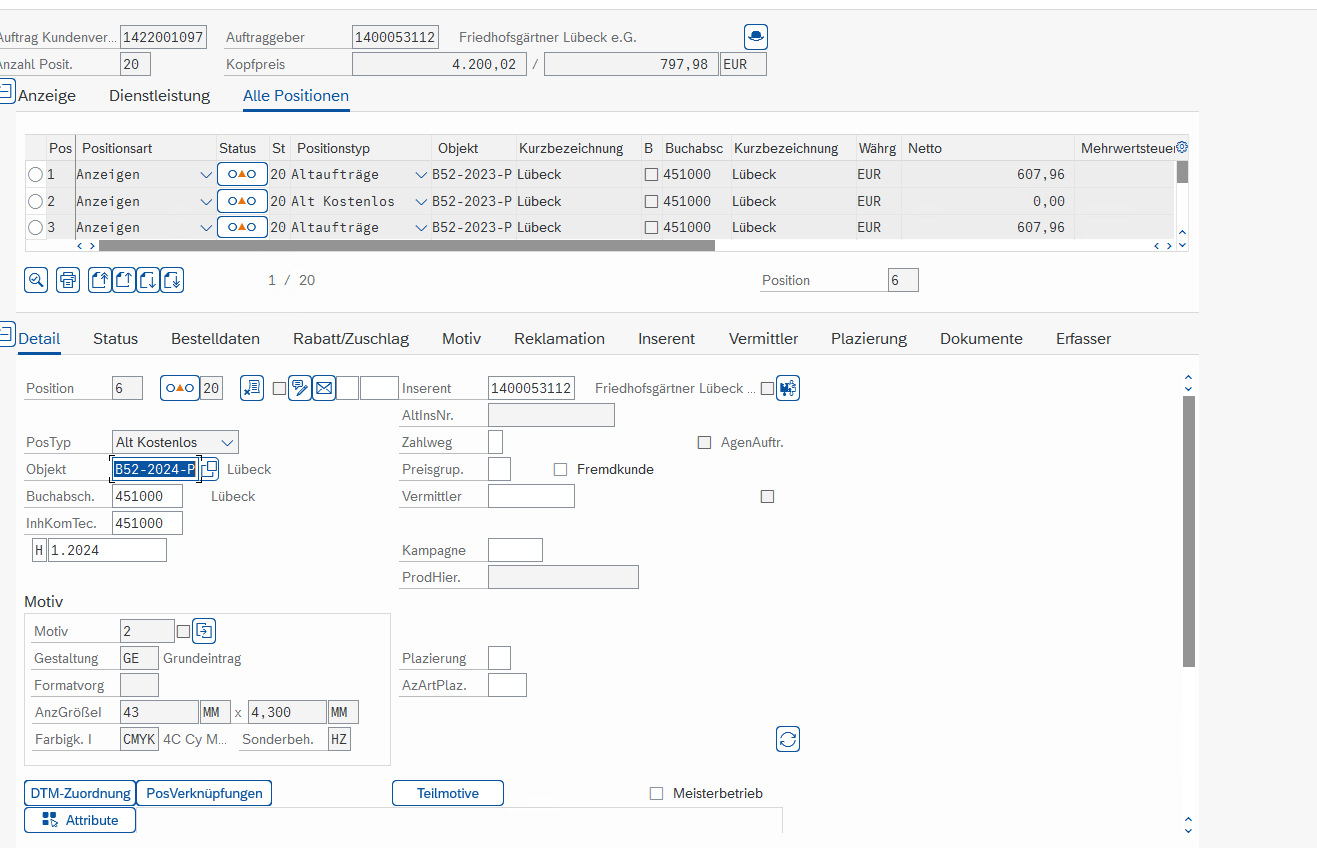Open value help for Objekt field
Screen dimensions: 1317x848
208,469
